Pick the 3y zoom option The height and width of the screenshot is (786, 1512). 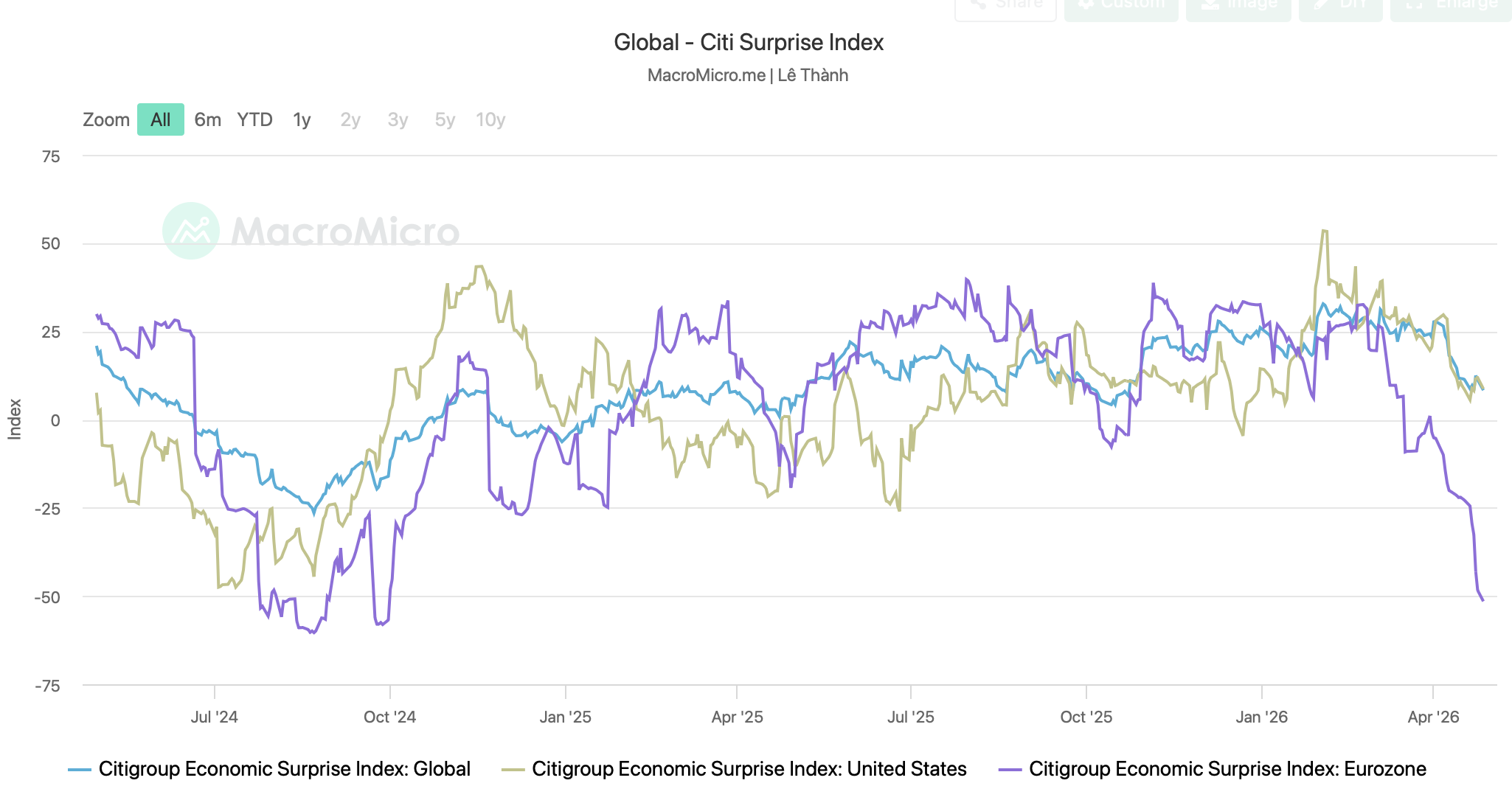pyautogui.click(x=398, y=119)
